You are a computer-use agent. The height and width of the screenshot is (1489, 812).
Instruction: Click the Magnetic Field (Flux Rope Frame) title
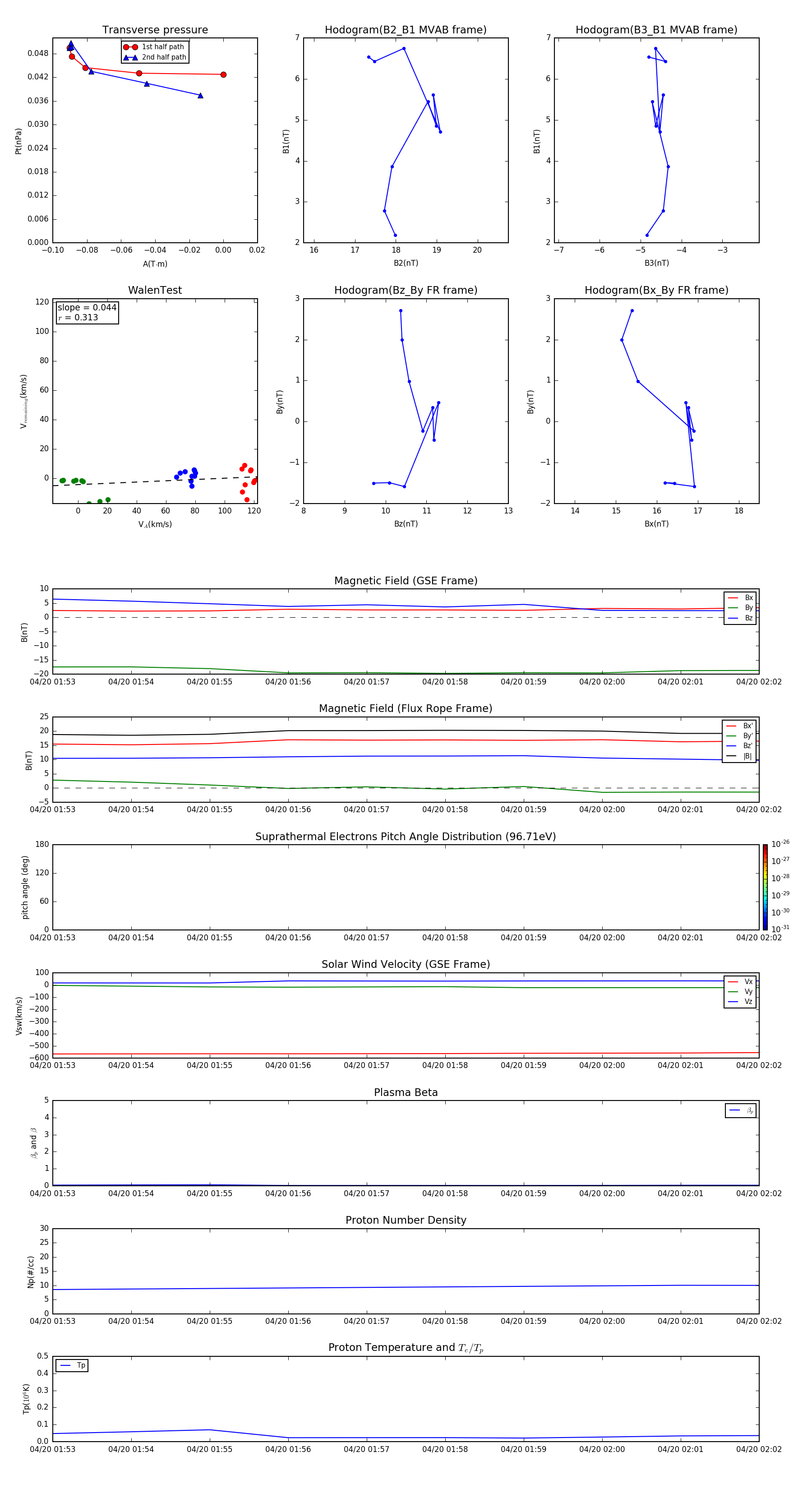[x=406, y=709]
